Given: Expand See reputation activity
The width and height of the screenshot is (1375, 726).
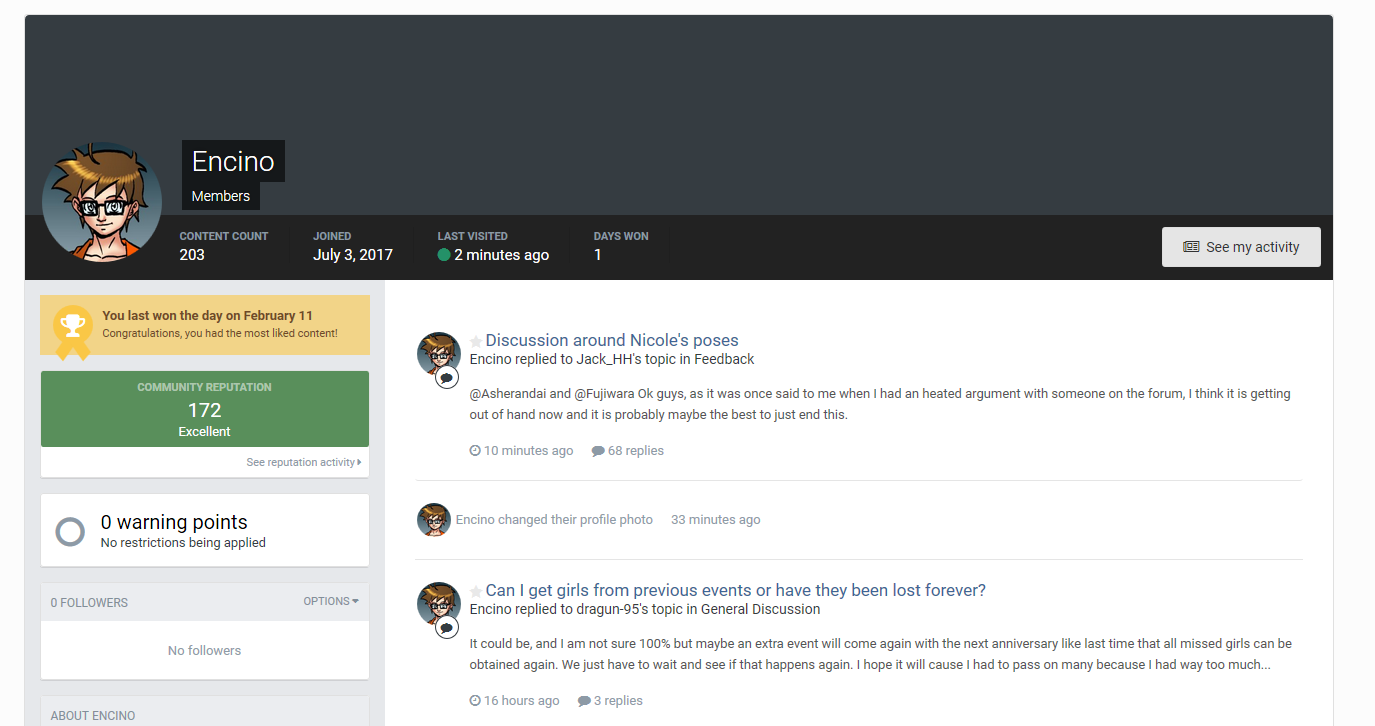Looking at the screenshot, I should 304,462.
